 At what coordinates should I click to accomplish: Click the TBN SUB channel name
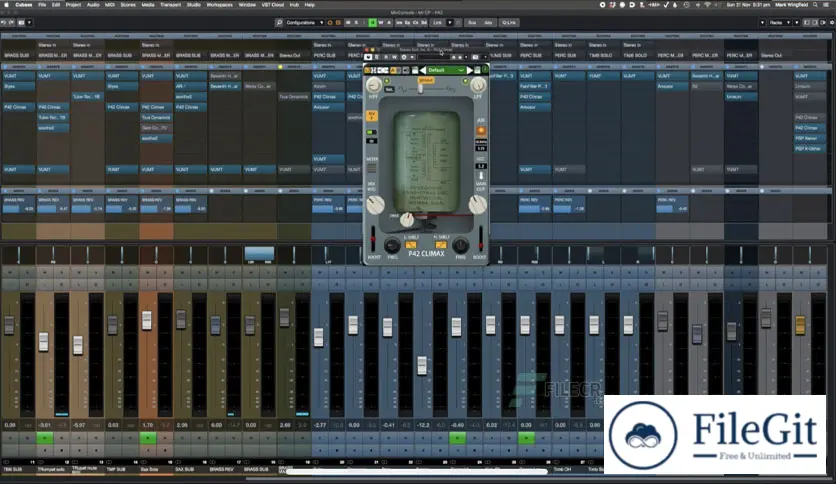tap(13, 470)
